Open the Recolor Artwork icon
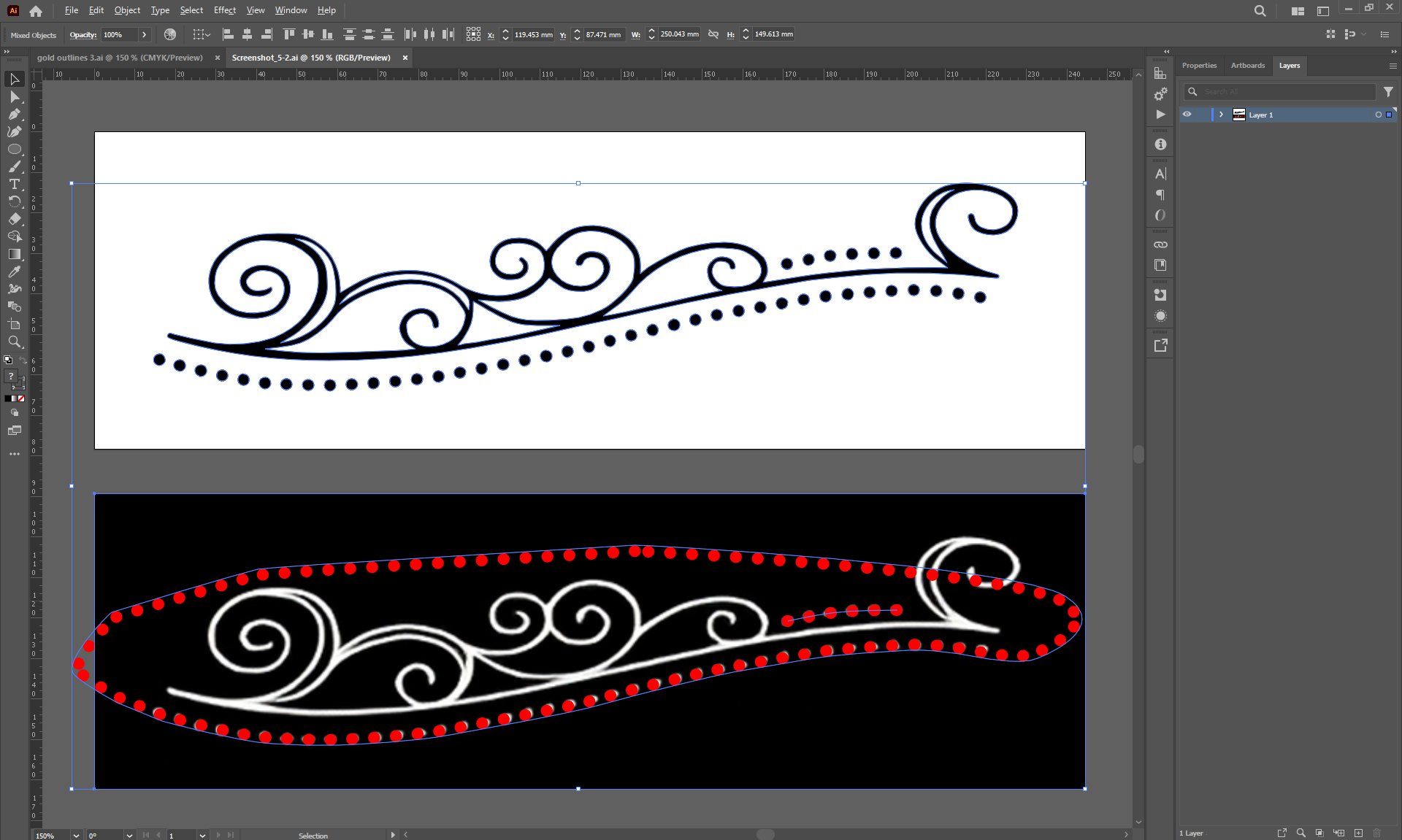The height and width of the screenshot is (840, 1402). pos(170,34)
